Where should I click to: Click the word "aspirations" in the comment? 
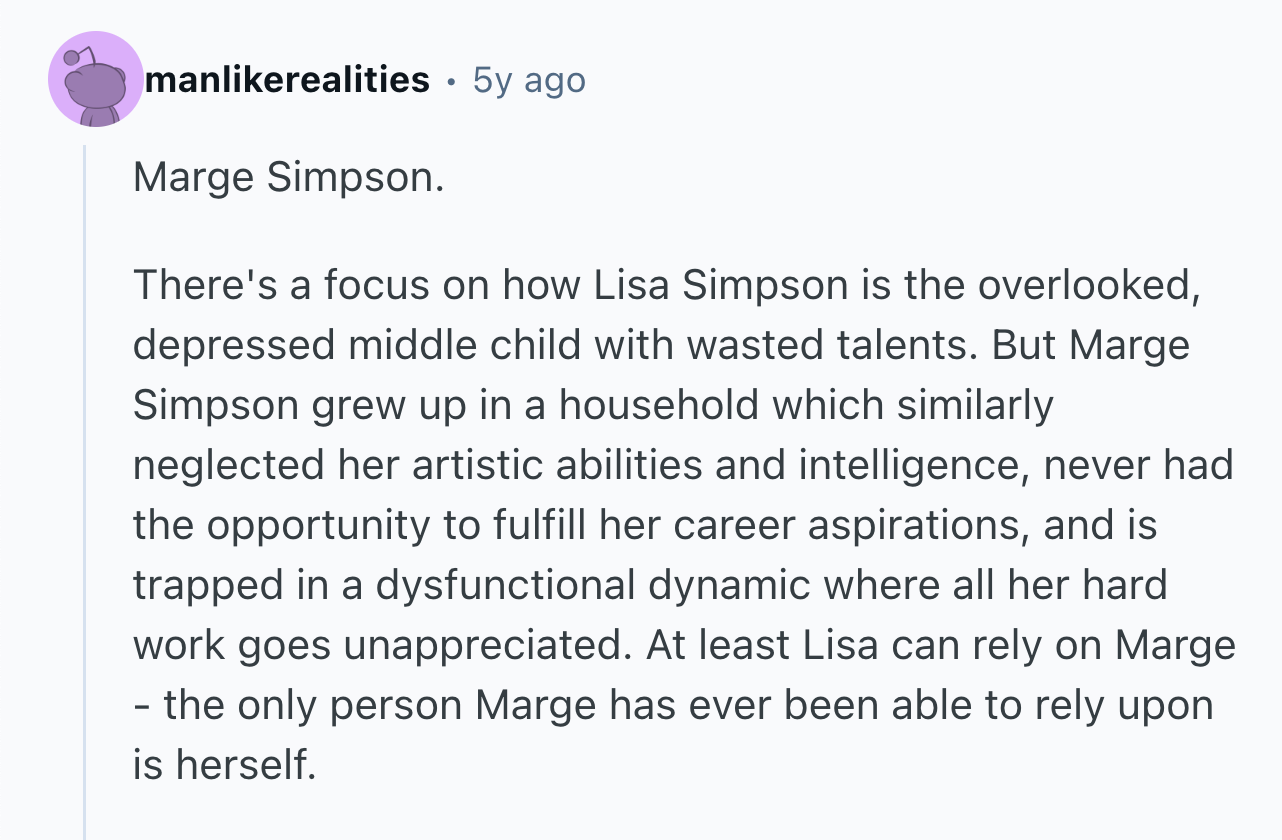click(x=925, y=526)
